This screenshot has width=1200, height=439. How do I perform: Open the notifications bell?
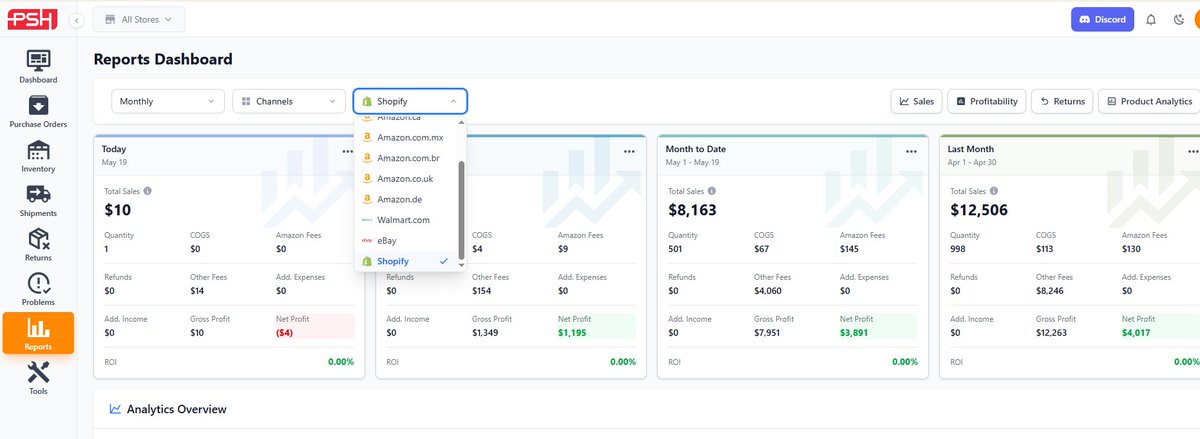tap(1151, 19)
